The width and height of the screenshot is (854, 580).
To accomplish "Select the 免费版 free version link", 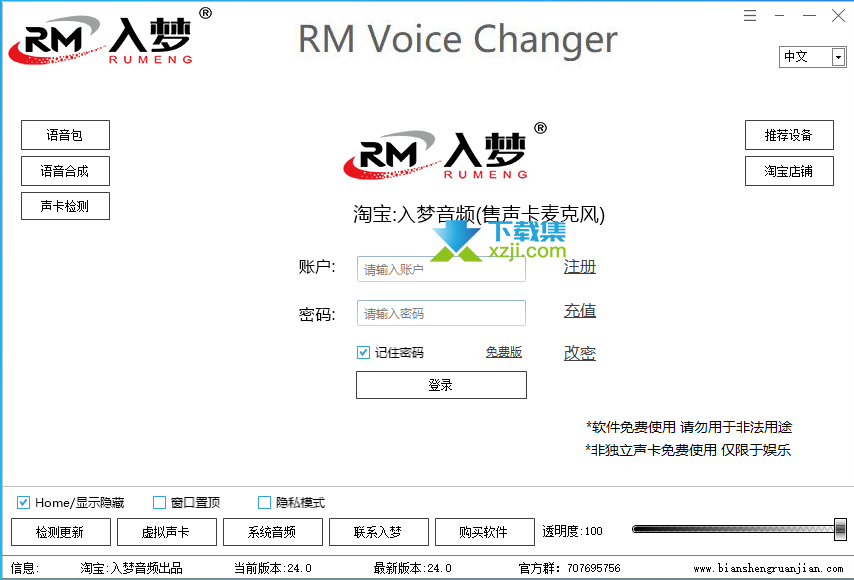I will point(504,352).
